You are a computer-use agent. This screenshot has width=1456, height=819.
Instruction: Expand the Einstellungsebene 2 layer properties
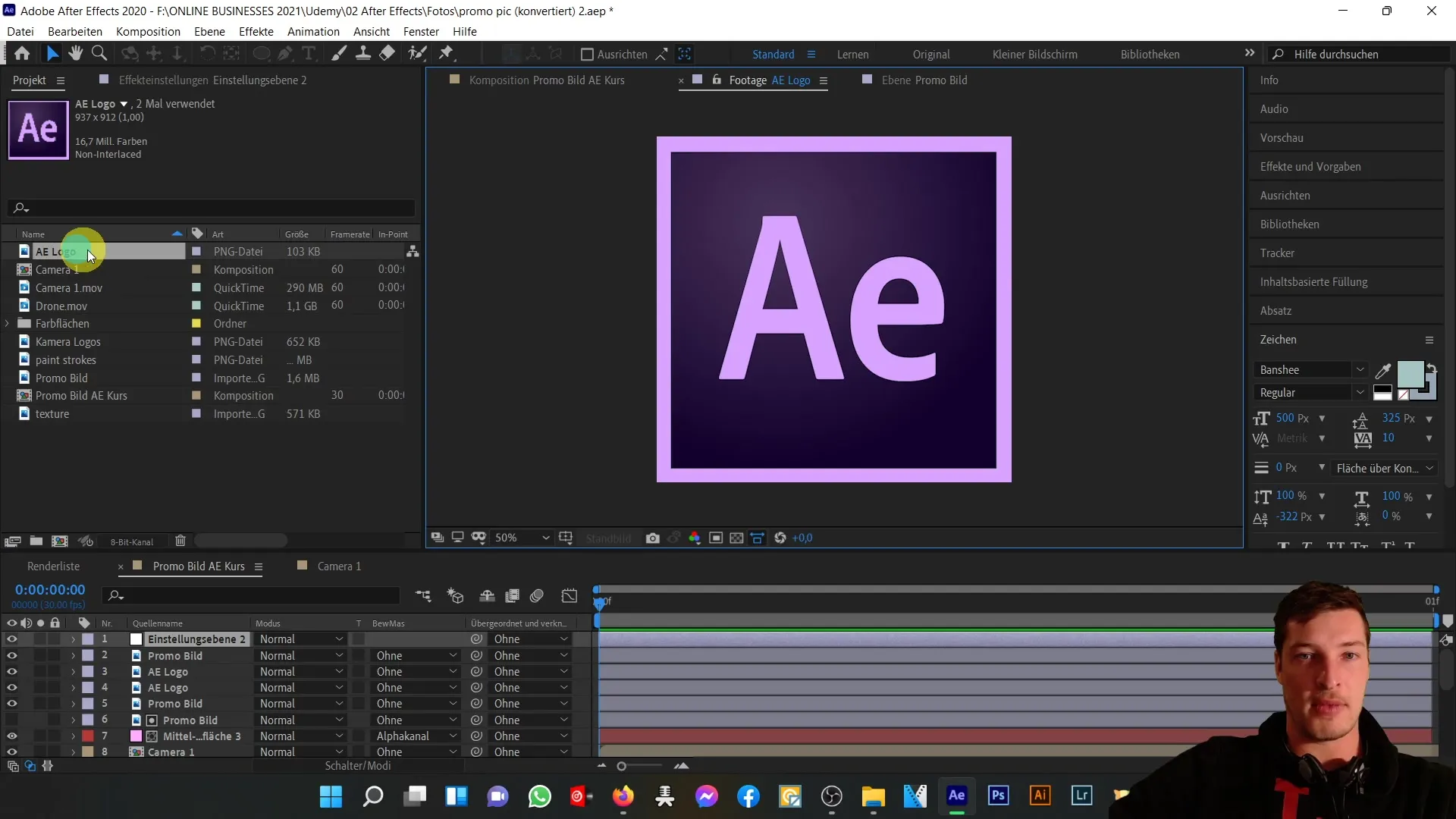73,639
